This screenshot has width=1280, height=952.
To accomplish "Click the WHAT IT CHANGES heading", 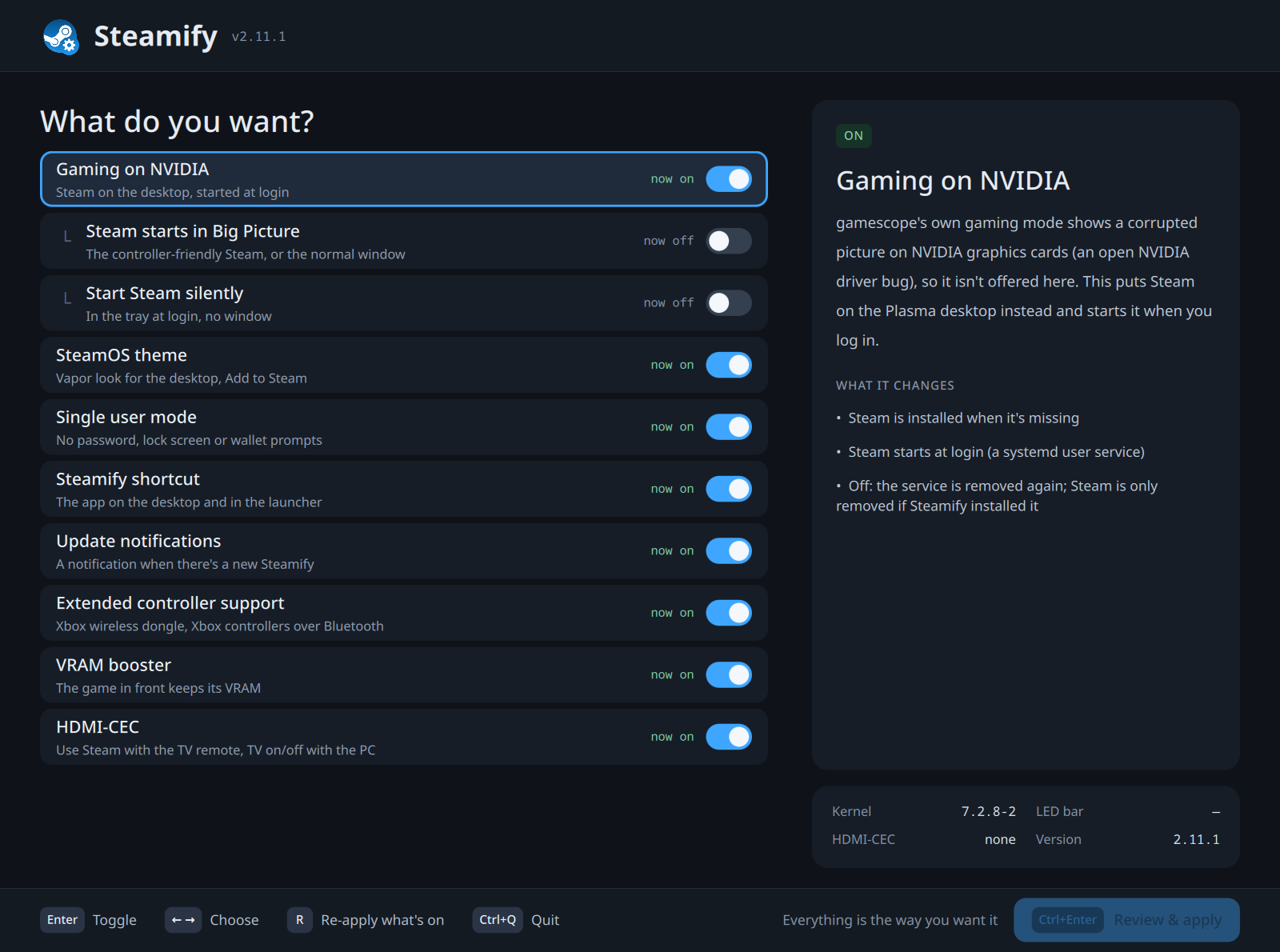I will click(894, 386).
